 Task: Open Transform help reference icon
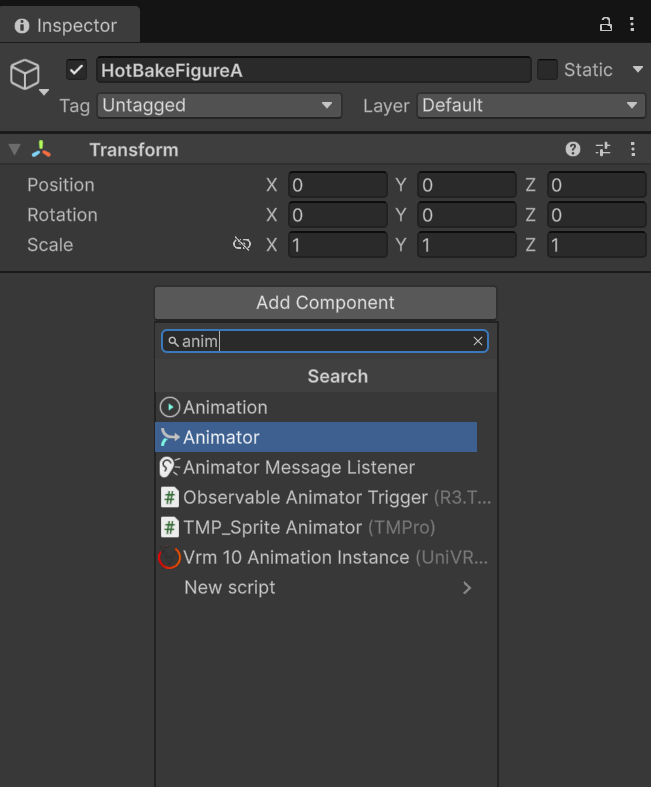(573, 149)
